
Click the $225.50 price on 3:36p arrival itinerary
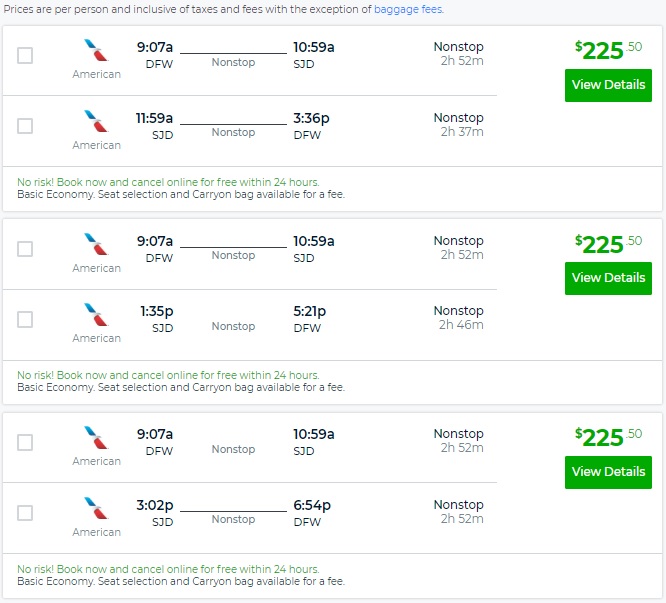point(608,49)
